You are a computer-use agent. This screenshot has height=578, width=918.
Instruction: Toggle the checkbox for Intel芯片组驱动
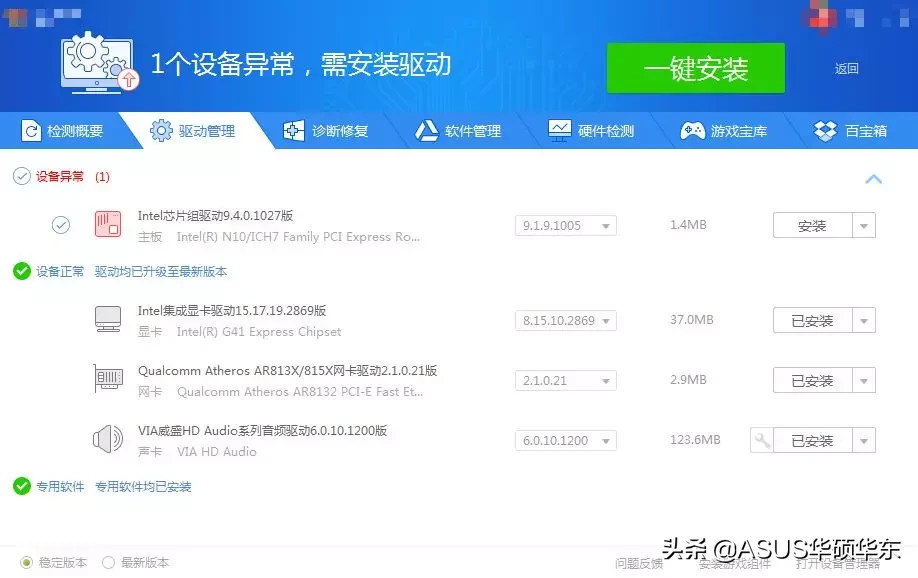tap(61, 225)
